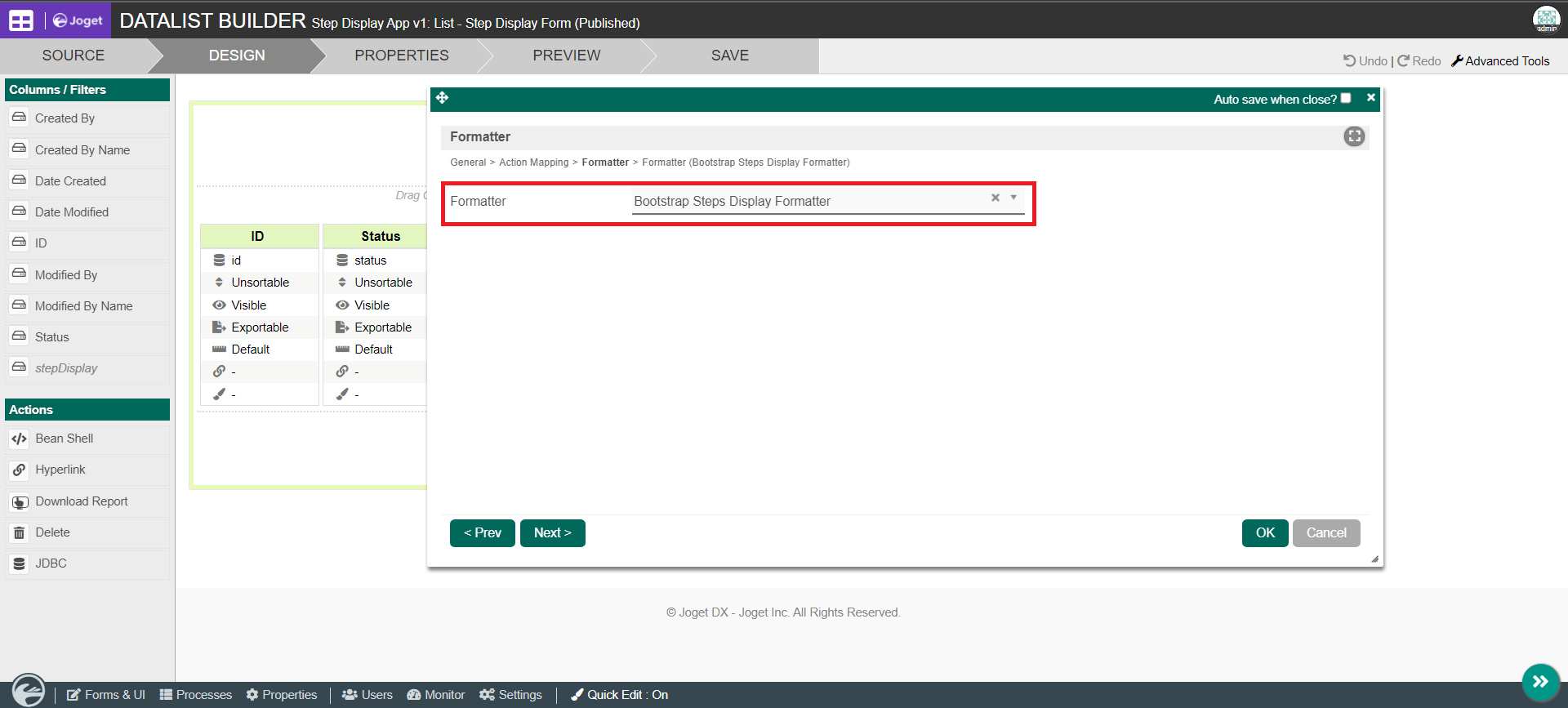Open the app grid menu icon

coord(21,20)
